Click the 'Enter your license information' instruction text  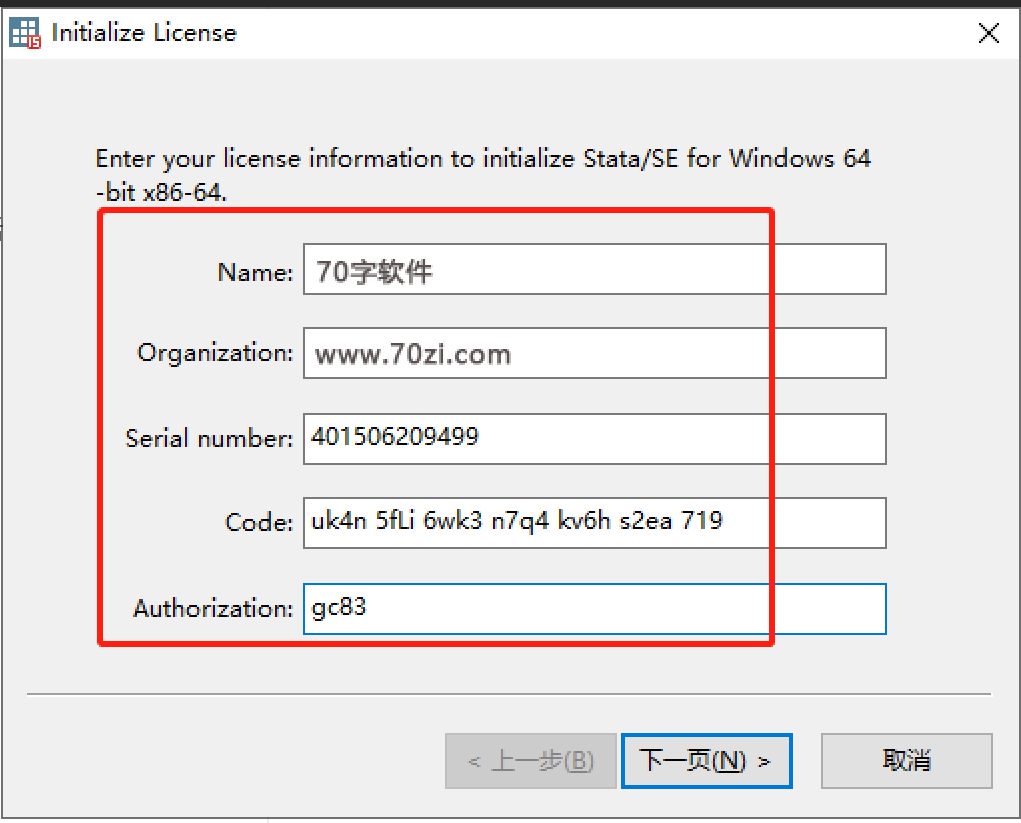tap(483, 175)
